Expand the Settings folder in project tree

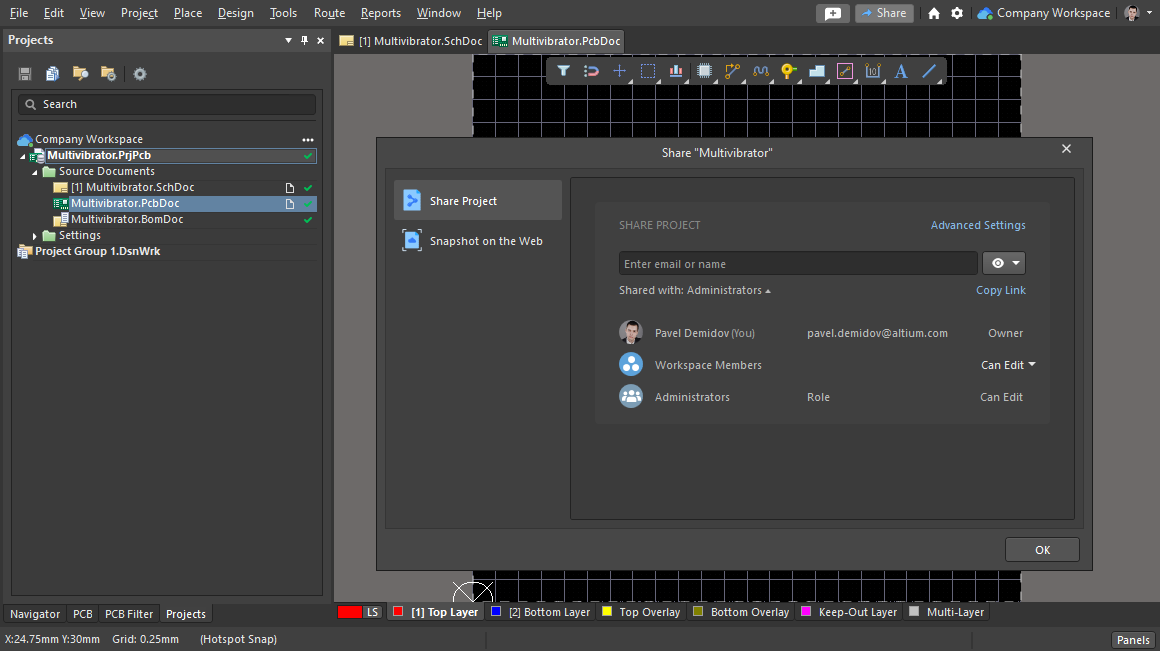coord(35,236)
